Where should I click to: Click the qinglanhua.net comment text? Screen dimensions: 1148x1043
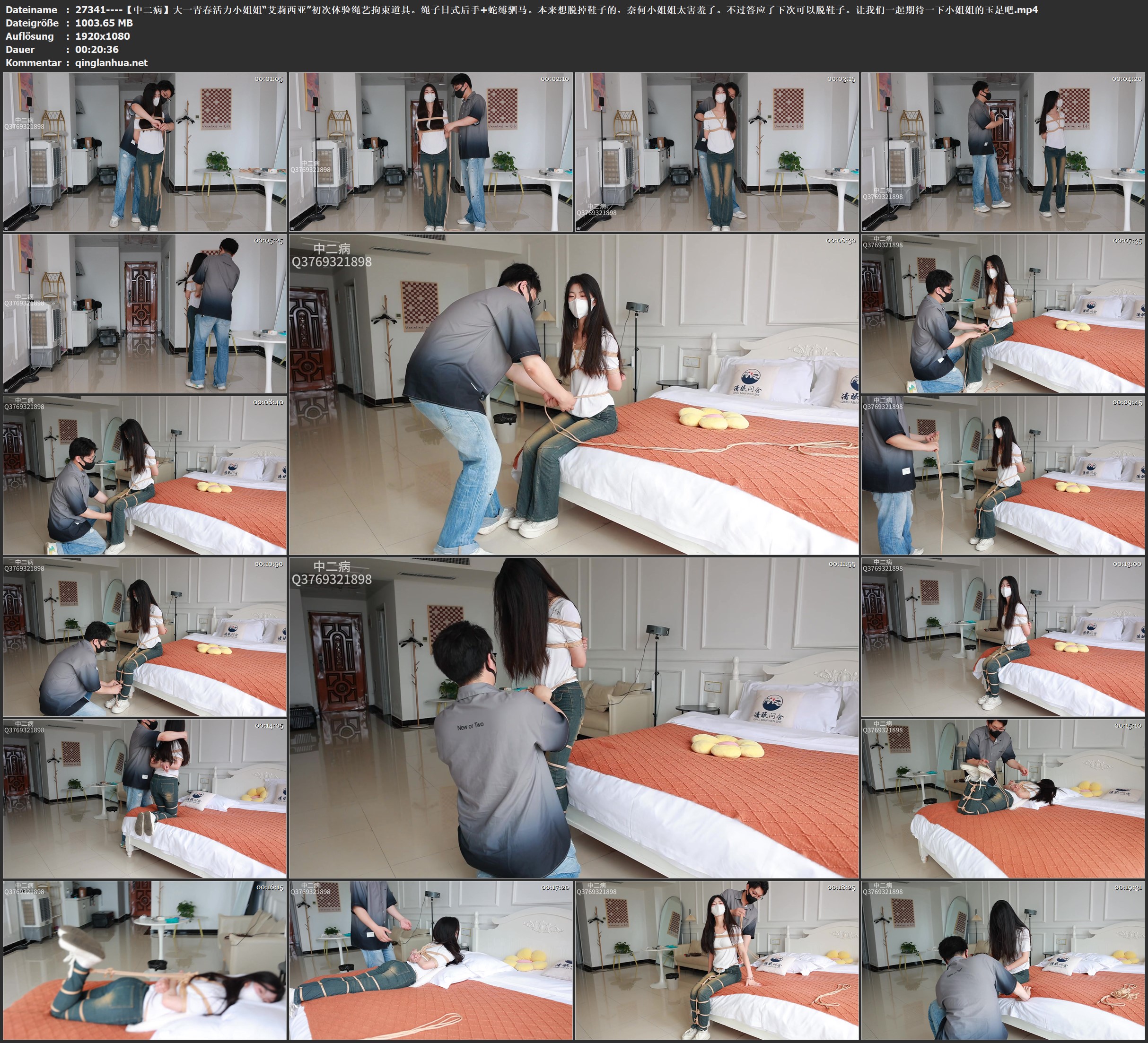pyautogui.click(x=111, y=62)
